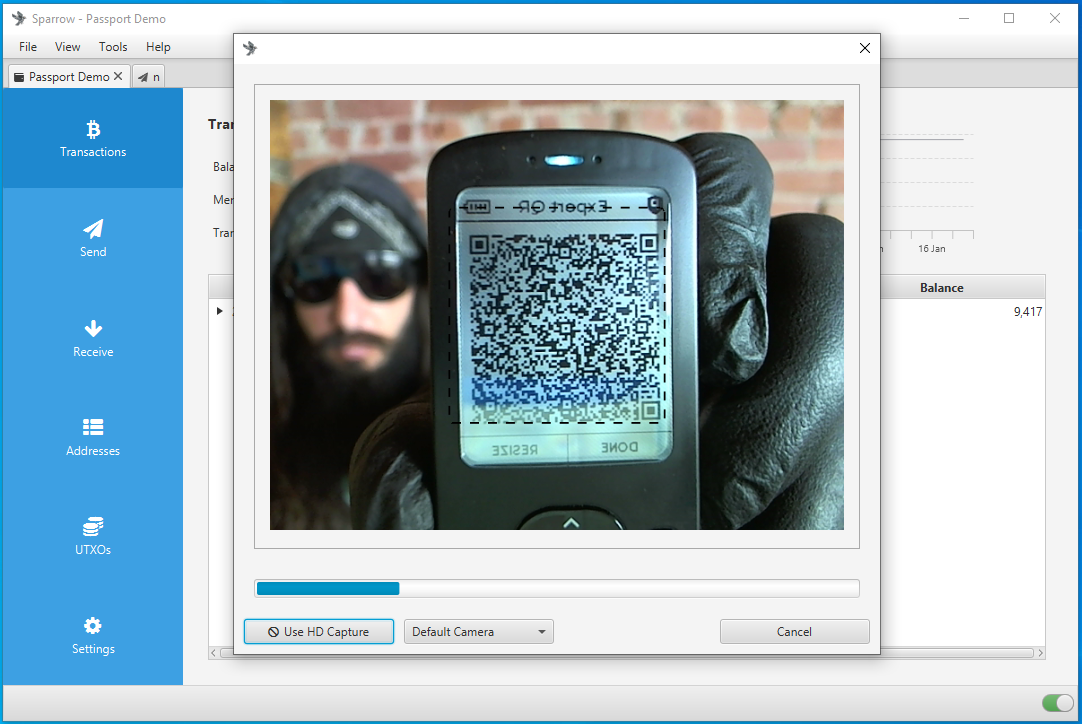Click the QR scan progress bar
This screenshot has height=724, width=1082.
pyautogui.click(x=557, y=588)
